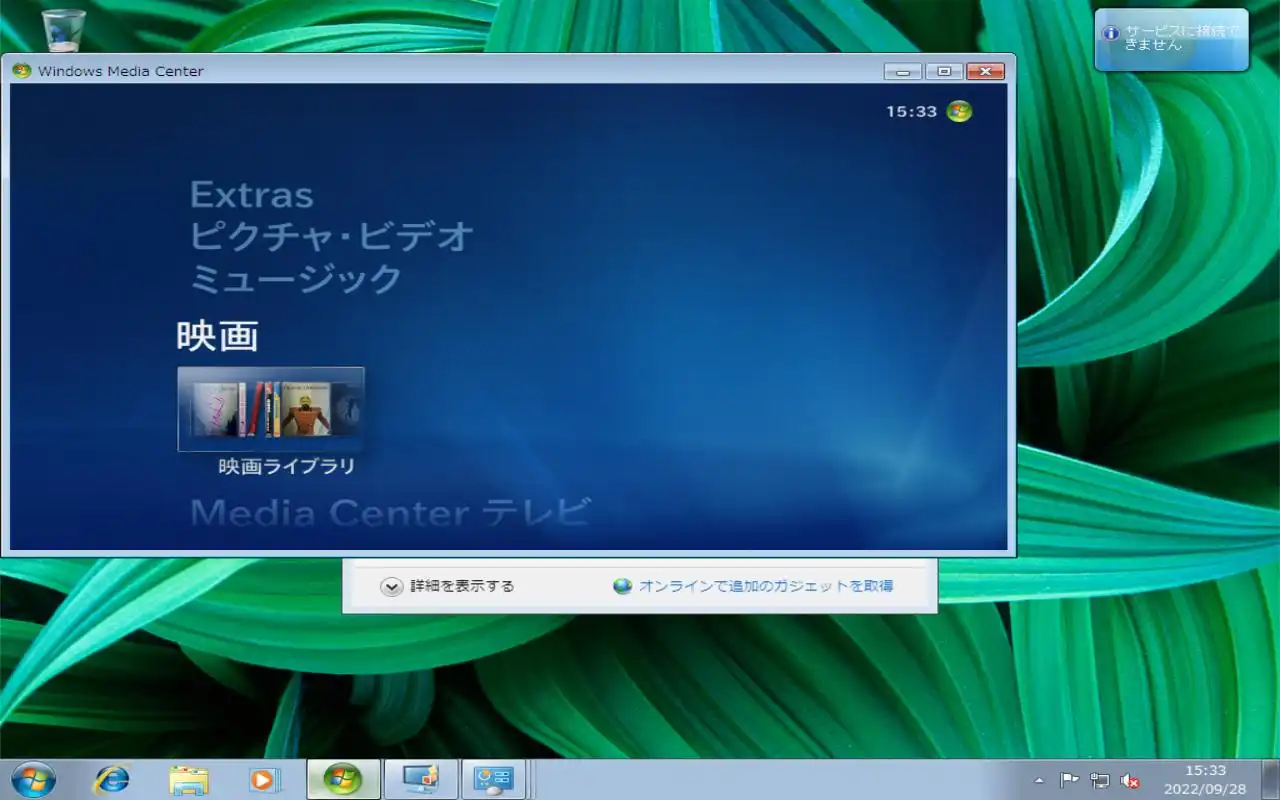The width and height of the screenshot is (1280, 800).
Task: Click the サービスに接続できません gadget
Action: (1171, 40)
